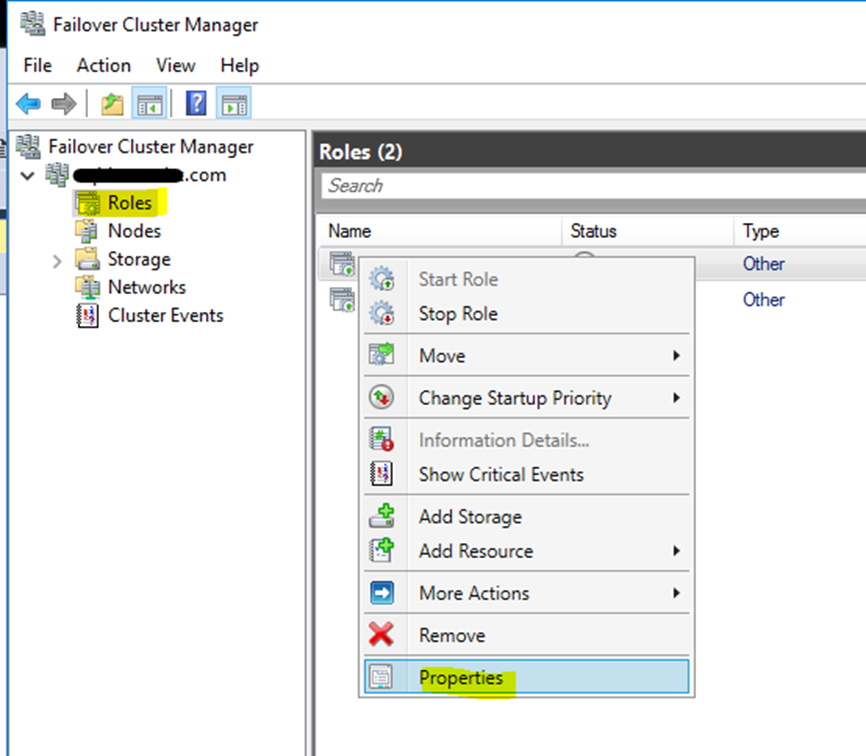This screenshot has width=866, height=756.
Task: Select Add Storage menu entry
Action: pyautogui.click(x=526, y=516)
